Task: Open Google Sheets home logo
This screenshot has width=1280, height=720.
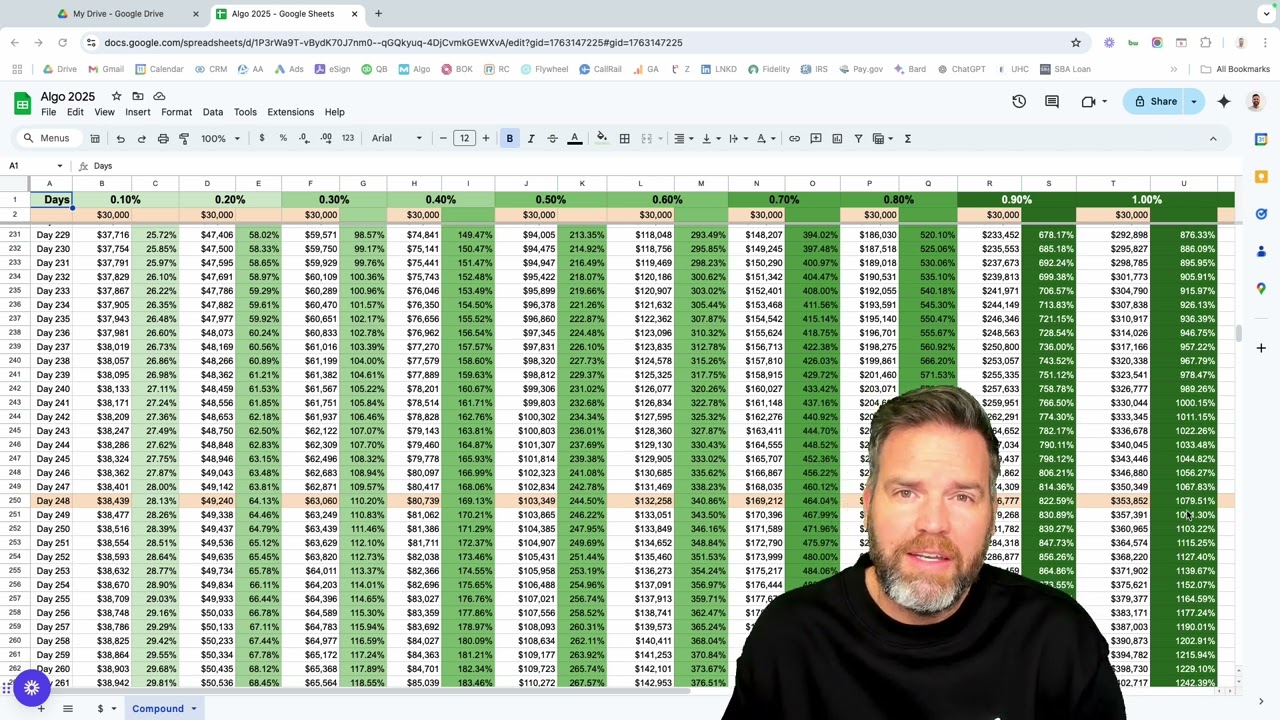Action: tap(22, 103)
